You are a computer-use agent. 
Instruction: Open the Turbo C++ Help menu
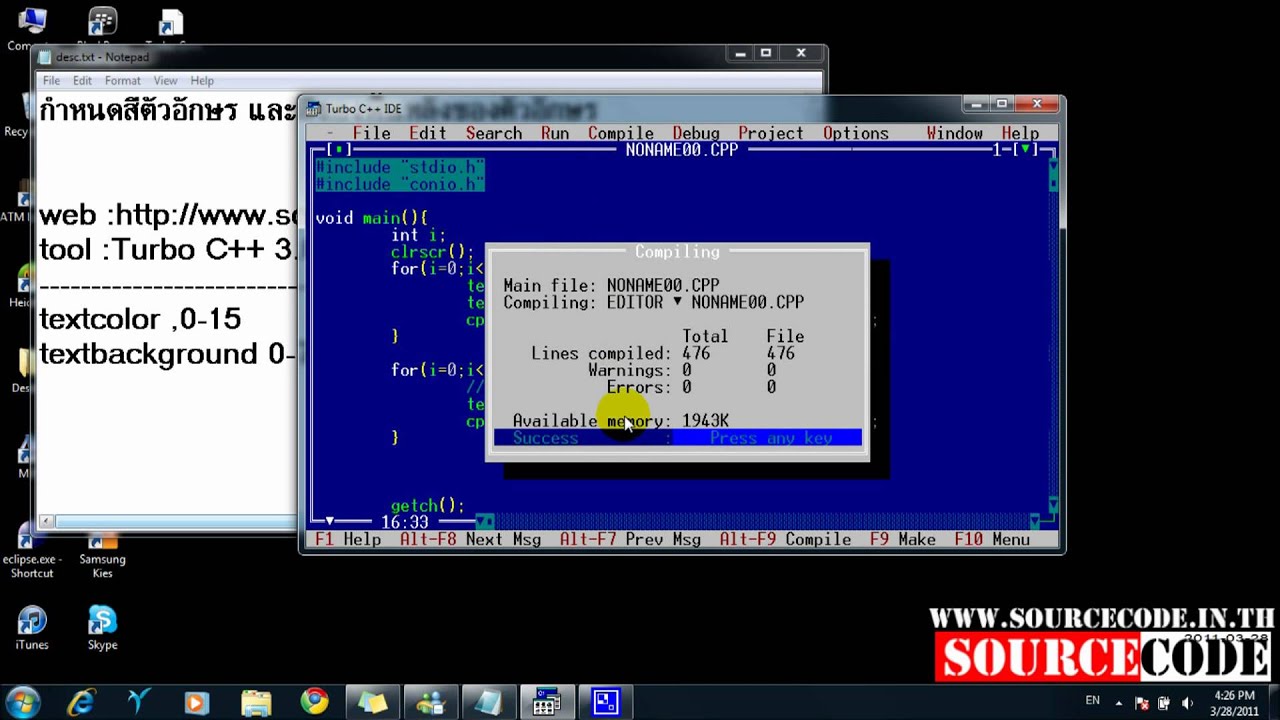[x=1020, y=133]
